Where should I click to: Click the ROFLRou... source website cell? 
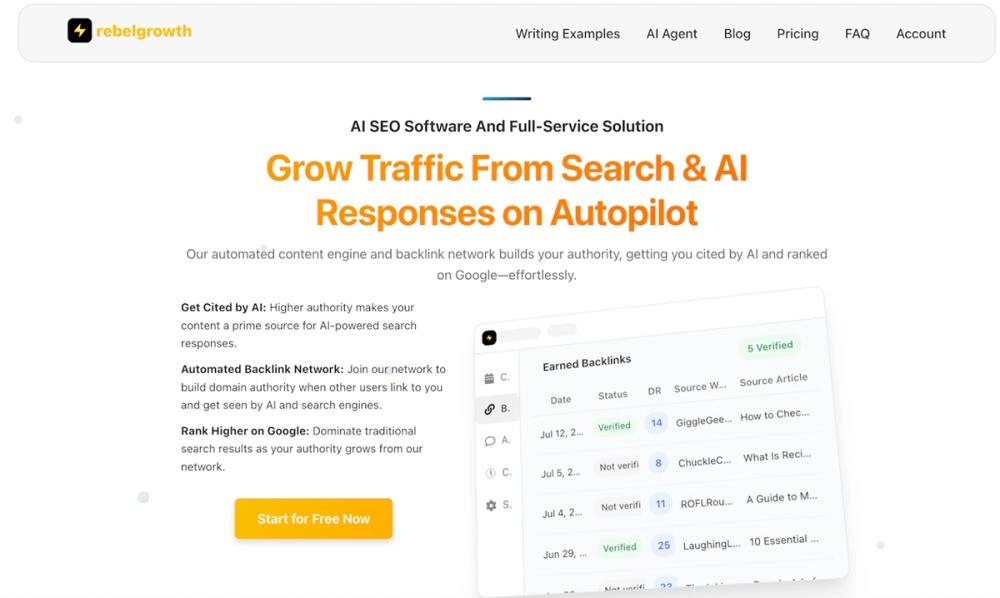click(706, 503)
